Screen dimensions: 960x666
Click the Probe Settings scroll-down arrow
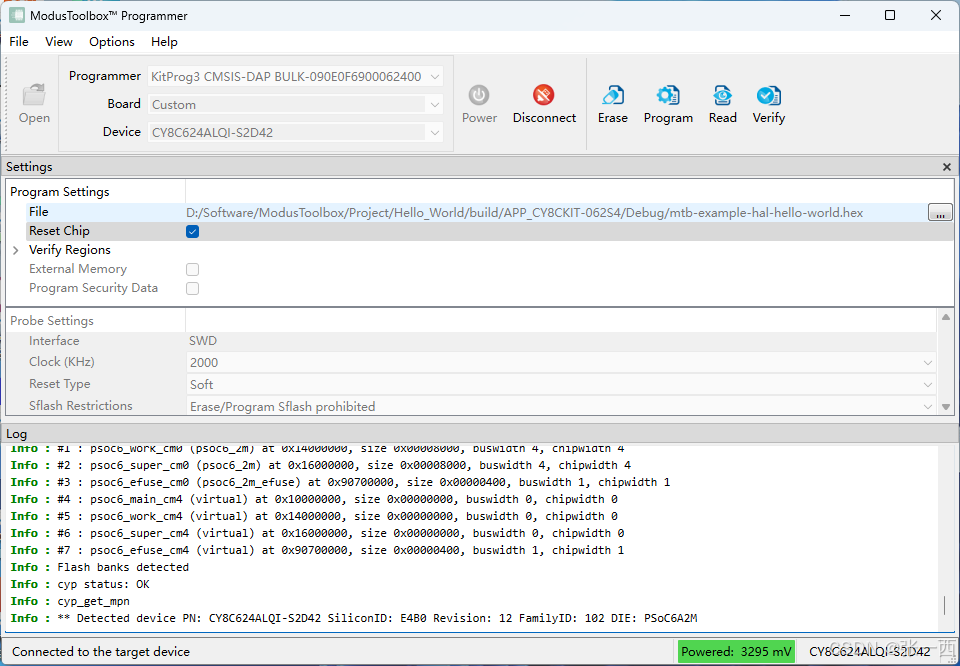pos(946,407)
